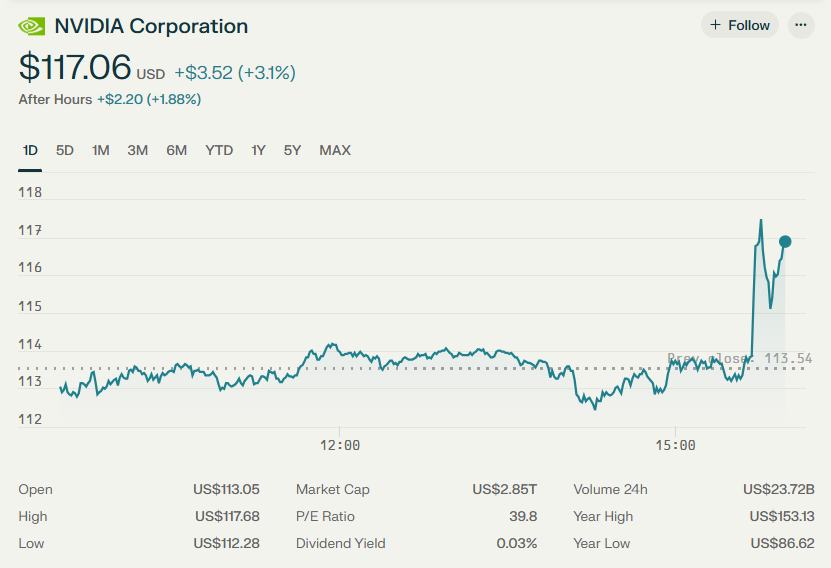Image resolution: width=831 pixels, height=568 pixels.
Task: Click the P/E Ratio value 39.8
Action: coord(523,516)
